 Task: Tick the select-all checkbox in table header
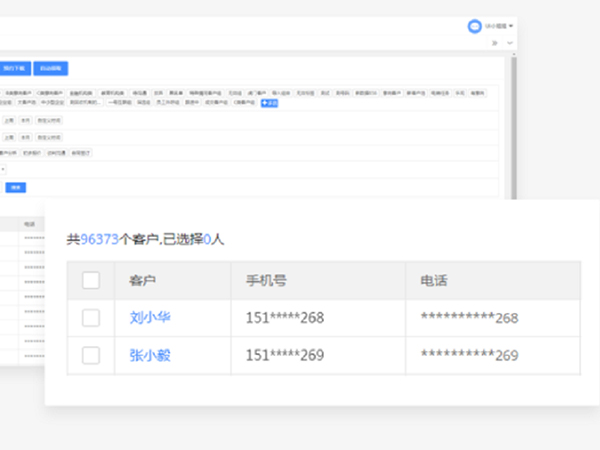pyautogui.click(x=91, y=280)
